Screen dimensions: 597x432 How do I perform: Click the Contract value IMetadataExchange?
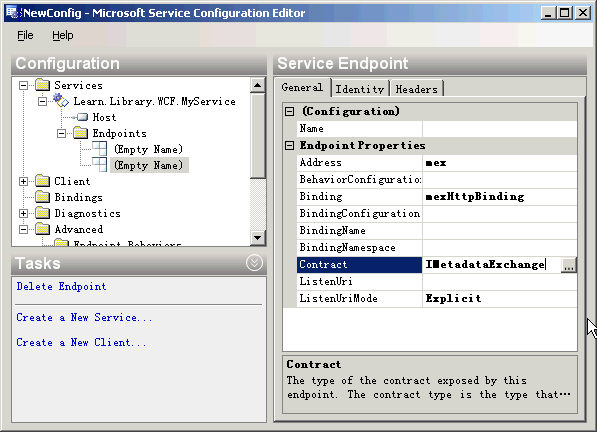pos(485,264)
